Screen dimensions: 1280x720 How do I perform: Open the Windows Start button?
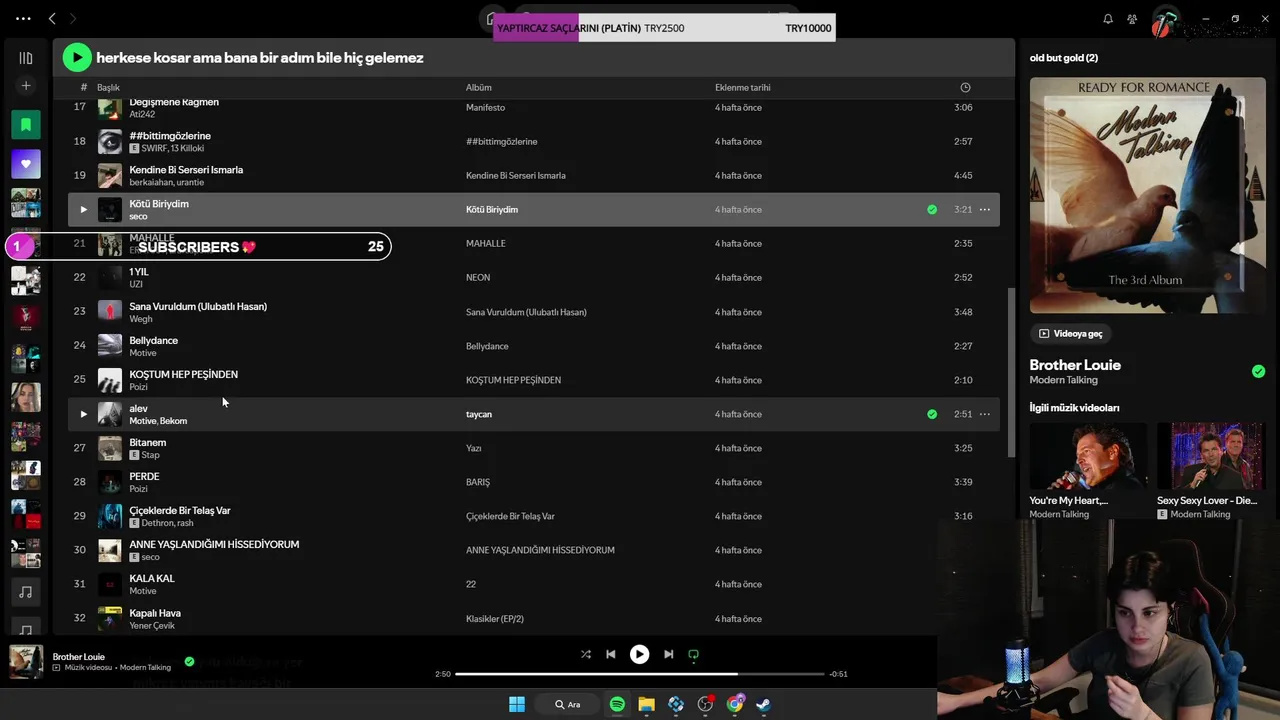tap(517, 704)
